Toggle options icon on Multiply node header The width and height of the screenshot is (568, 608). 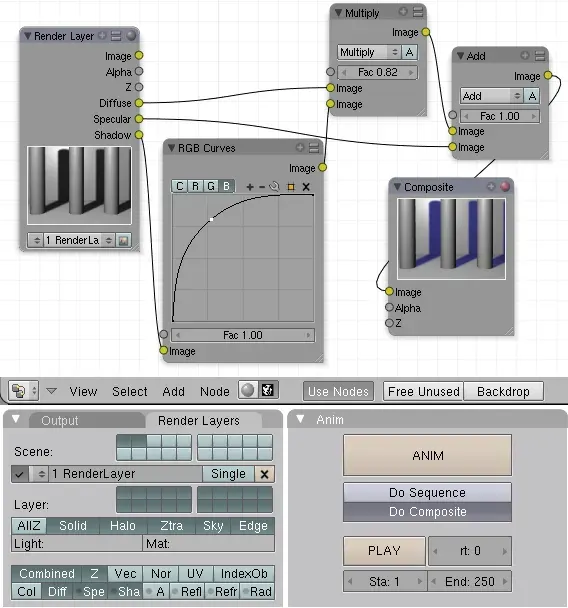click(x=418, y=12)
